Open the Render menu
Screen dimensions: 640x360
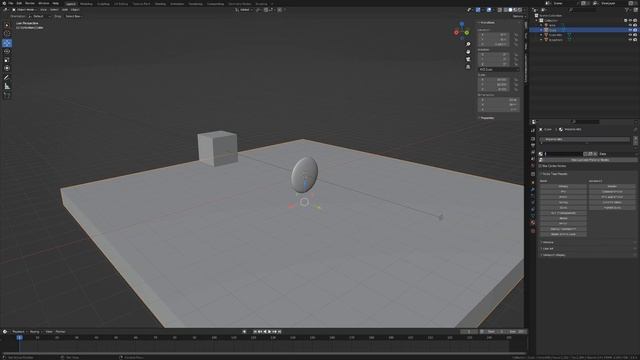30,3
